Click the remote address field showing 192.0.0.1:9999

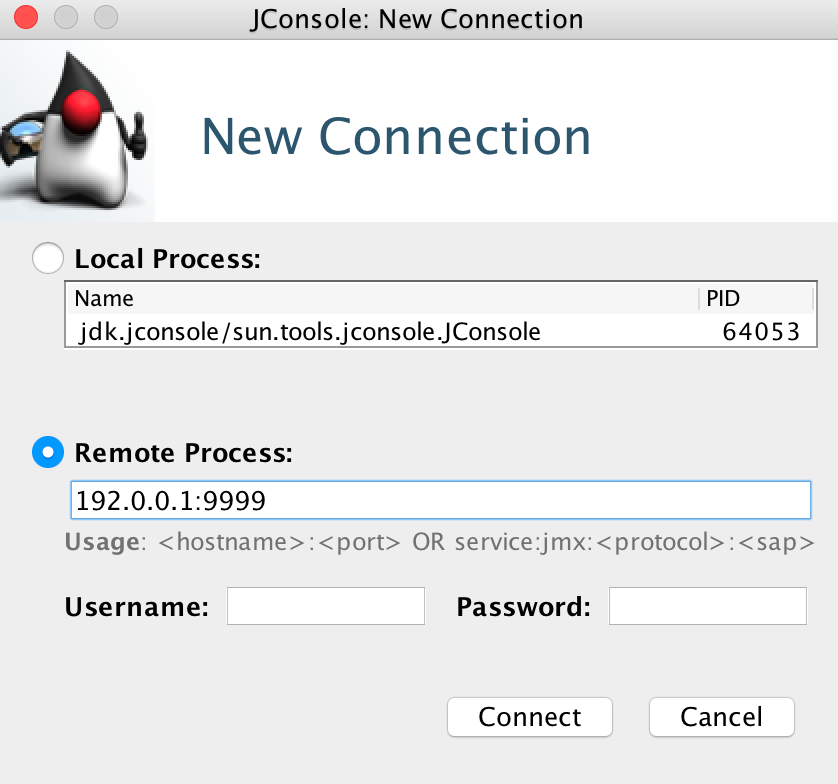[440, 501]
